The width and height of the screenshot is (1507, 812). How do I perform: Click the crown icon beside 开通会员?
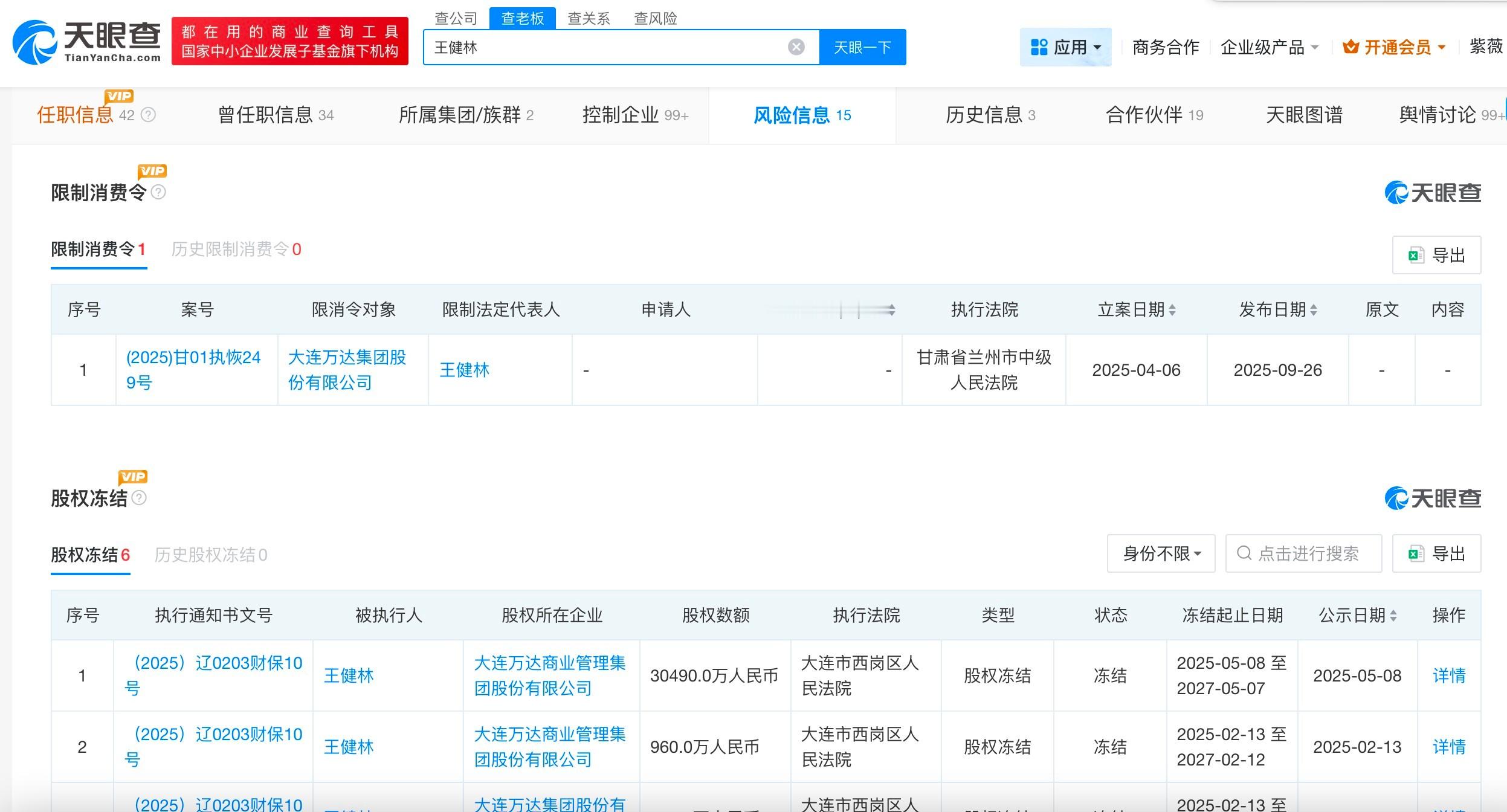click(x=1350, y=47)
